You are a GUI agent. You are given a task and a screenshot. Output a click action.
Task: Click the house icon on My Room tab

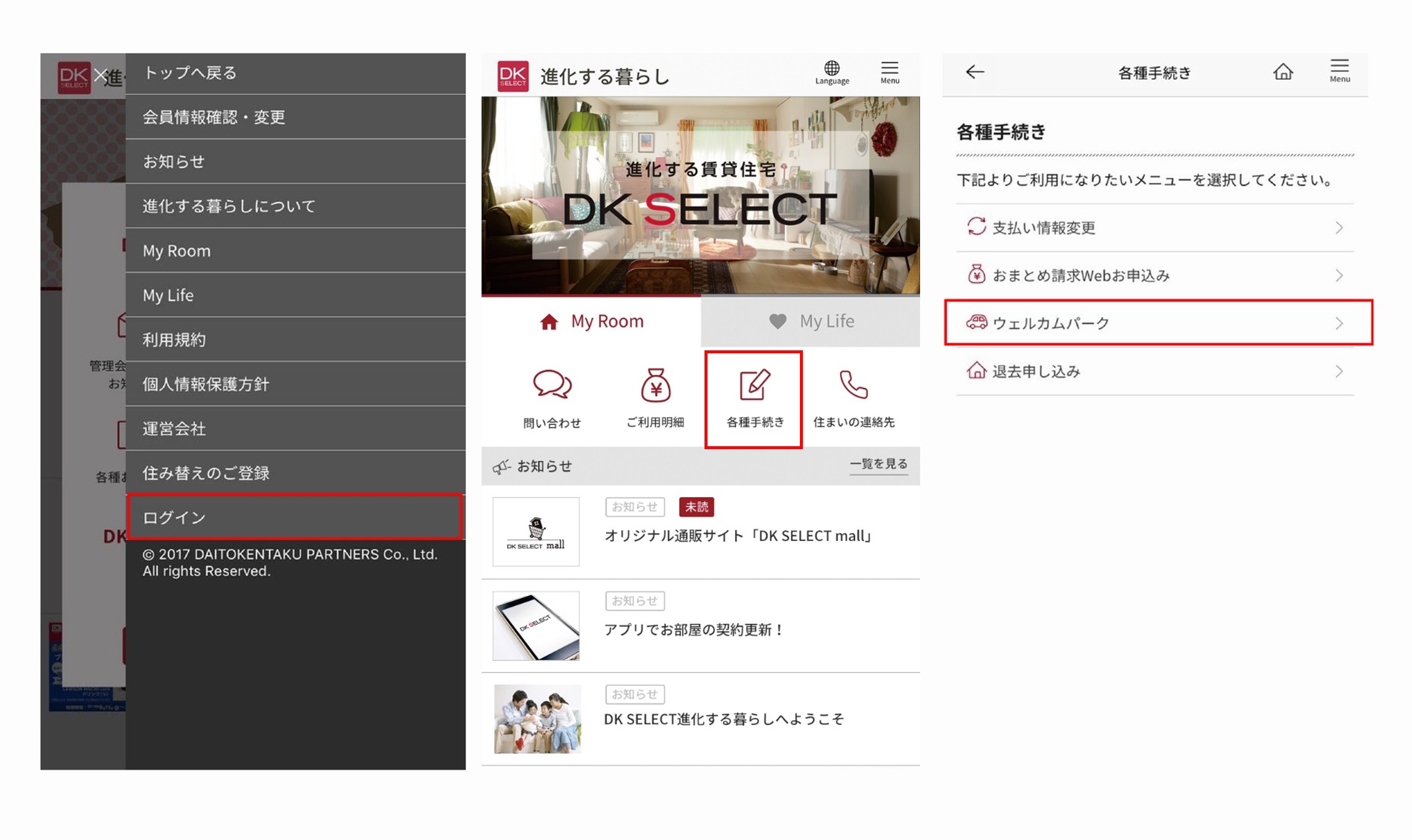(548, 322)
